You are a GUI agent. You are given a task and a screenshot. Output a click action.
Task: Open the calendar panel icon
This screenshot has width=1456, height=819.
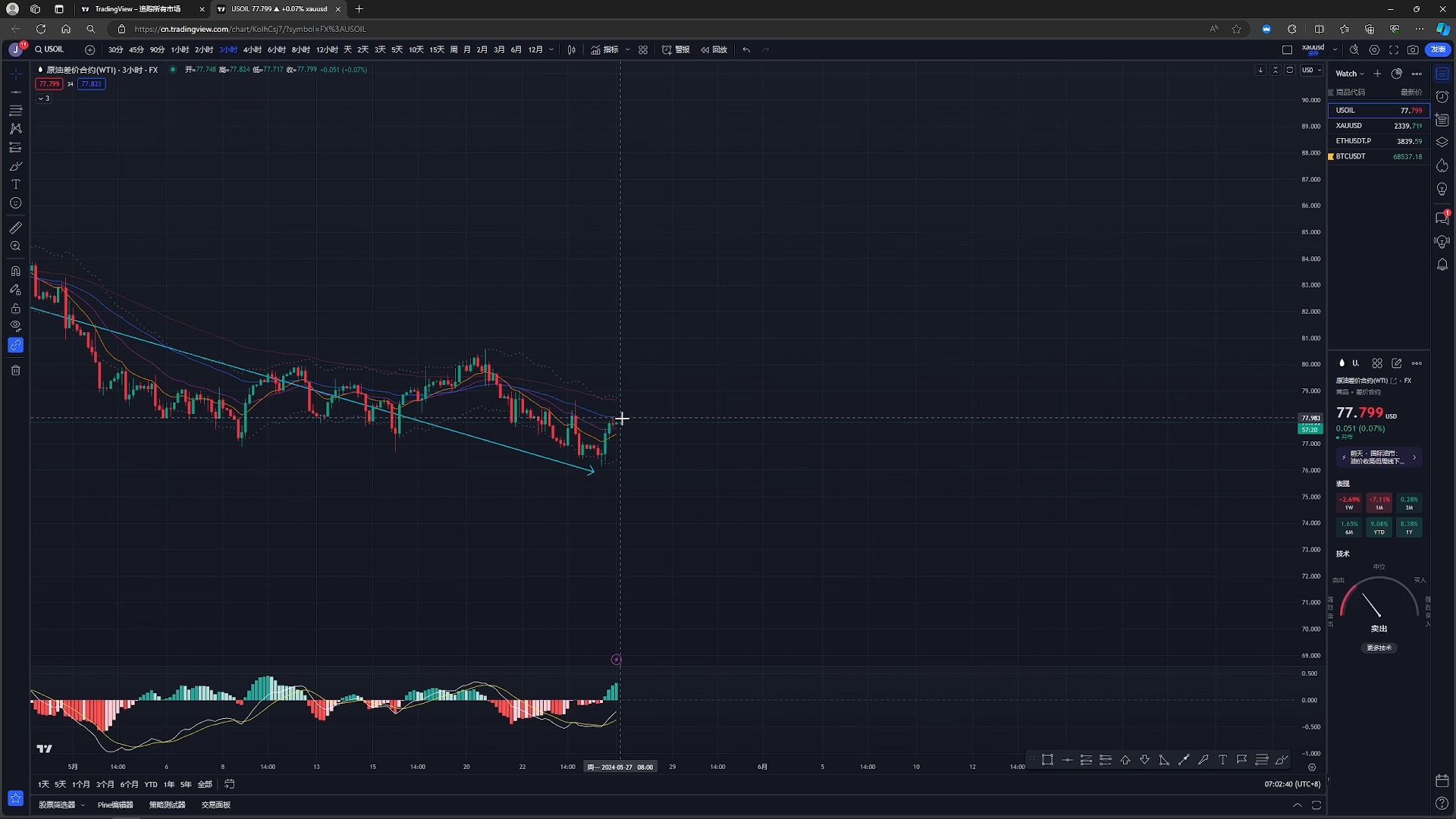tap(1442, 780)
